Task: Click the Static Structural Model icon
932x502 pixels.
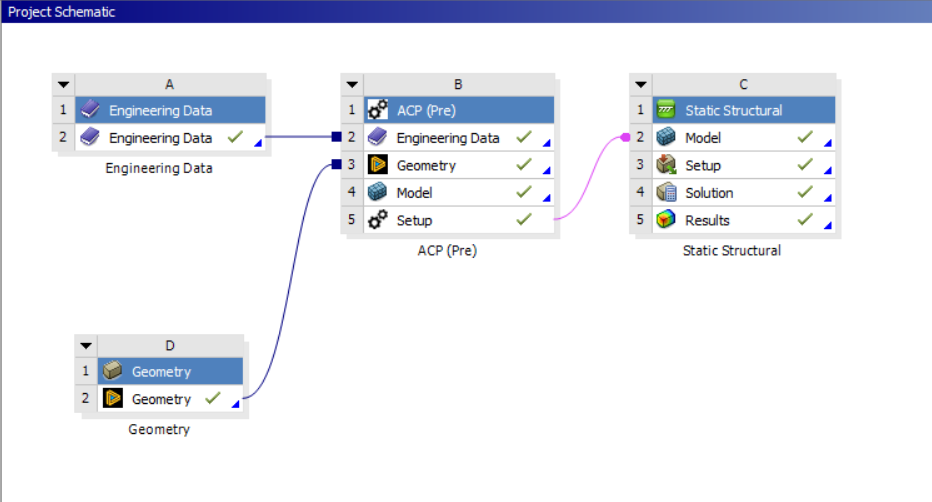Action: 665,138
